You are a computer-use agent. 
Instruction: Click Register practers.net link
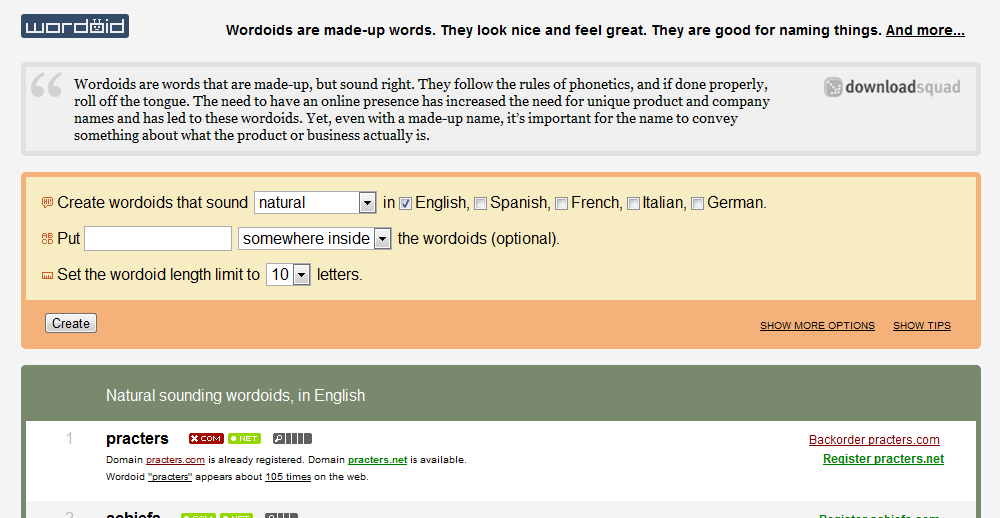[883, 459]
